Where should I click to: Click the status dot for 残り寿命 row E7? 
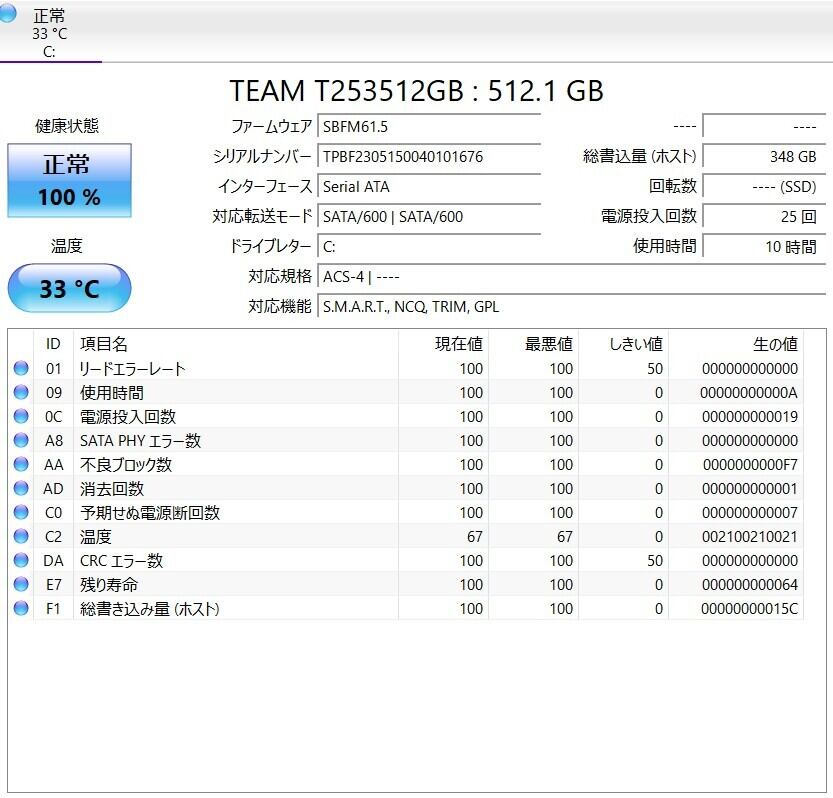tap(21, 584)
